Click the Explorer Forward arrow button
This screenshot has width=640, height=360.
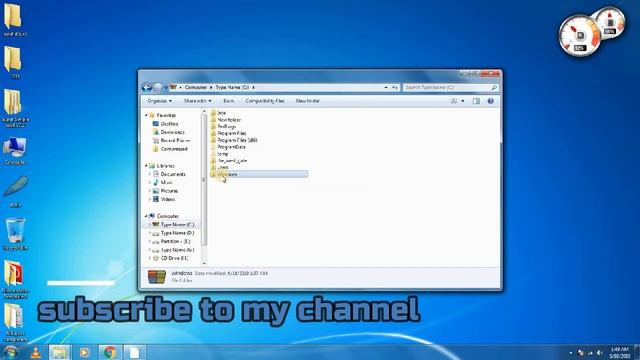pos(158,87)
